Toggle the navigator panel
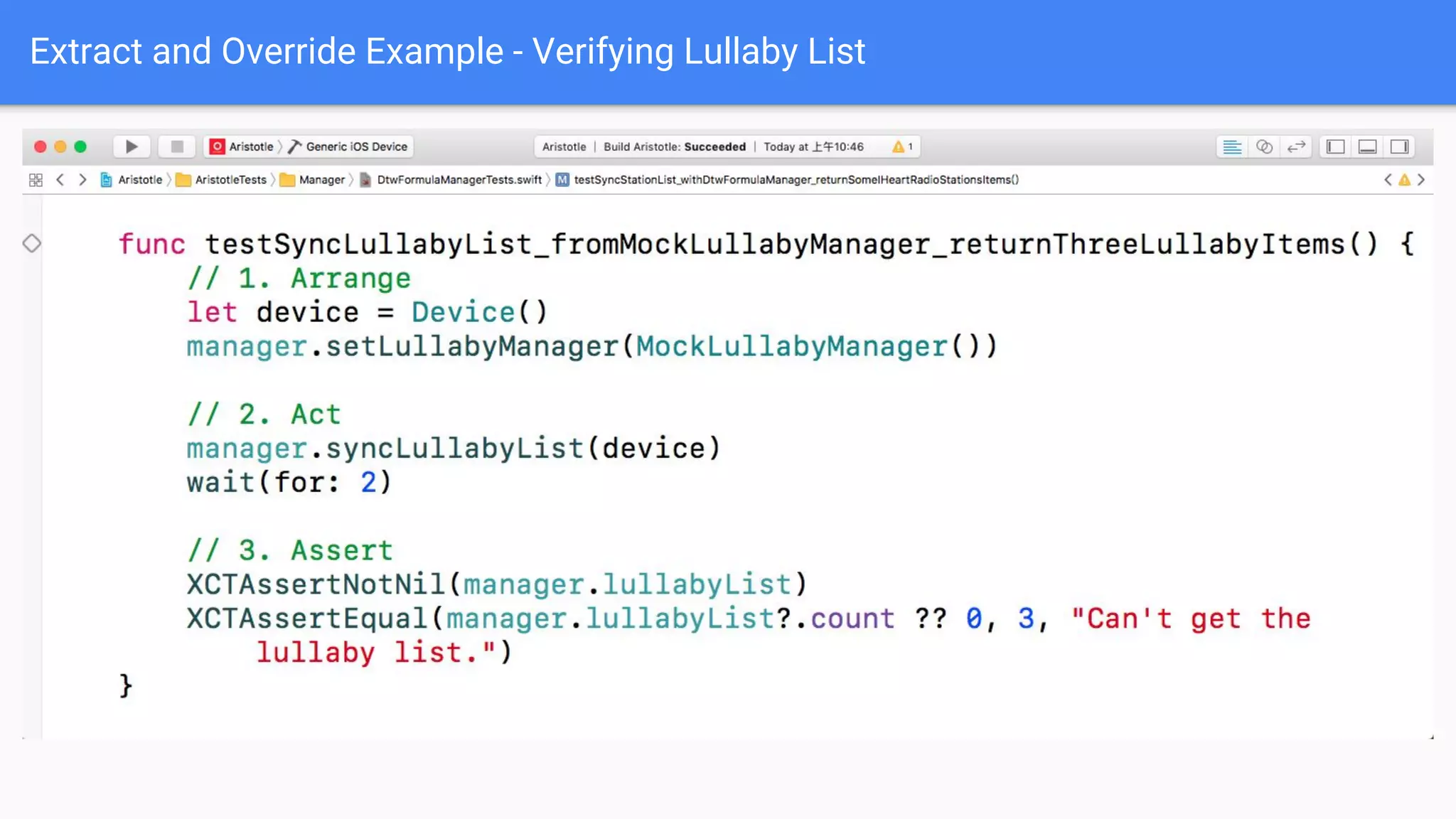 click(x=1336, y=146)
